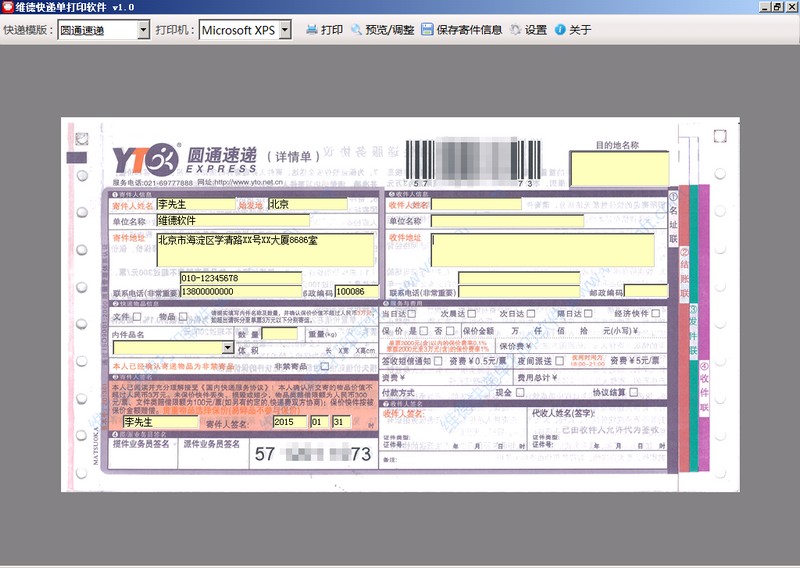This screenshot has height=568, width=800.
Task: Restore the application window size
Action: [777, 7]
